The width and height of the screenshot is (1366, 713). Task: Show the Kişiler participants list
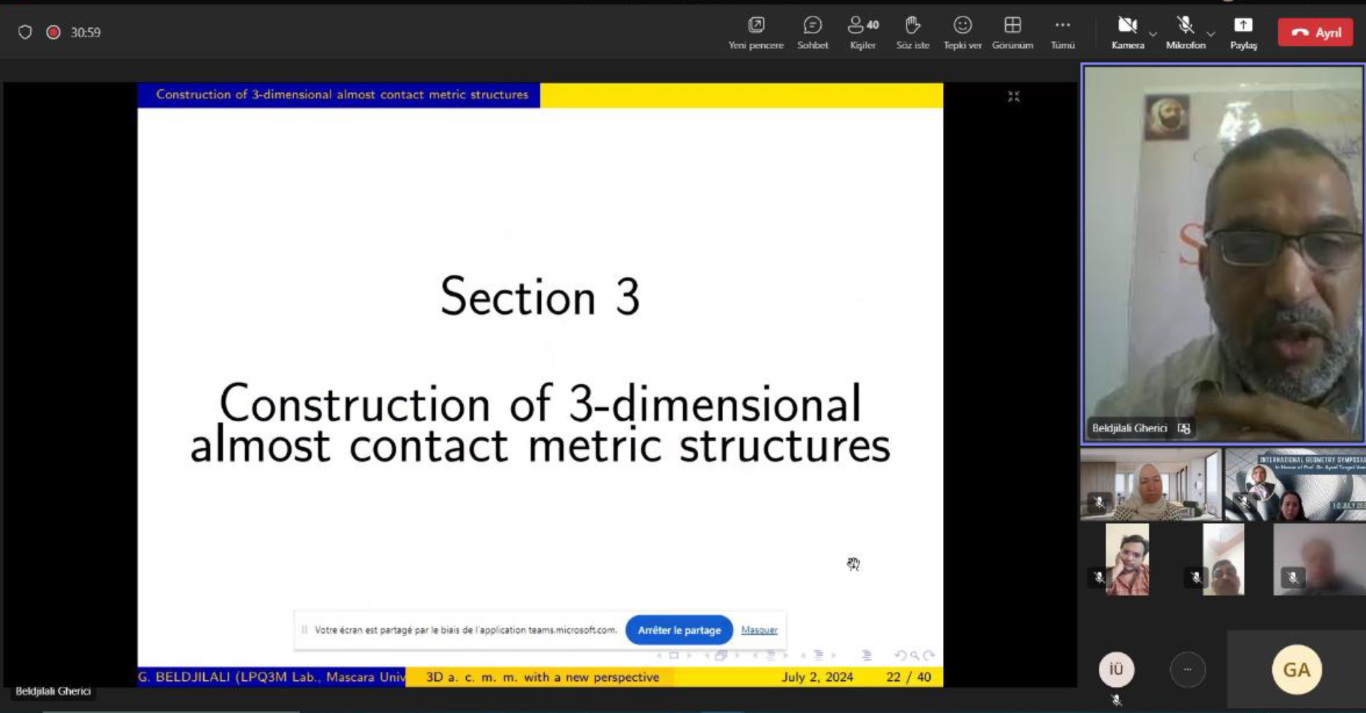pyautogui.click(x=862, y=32)
